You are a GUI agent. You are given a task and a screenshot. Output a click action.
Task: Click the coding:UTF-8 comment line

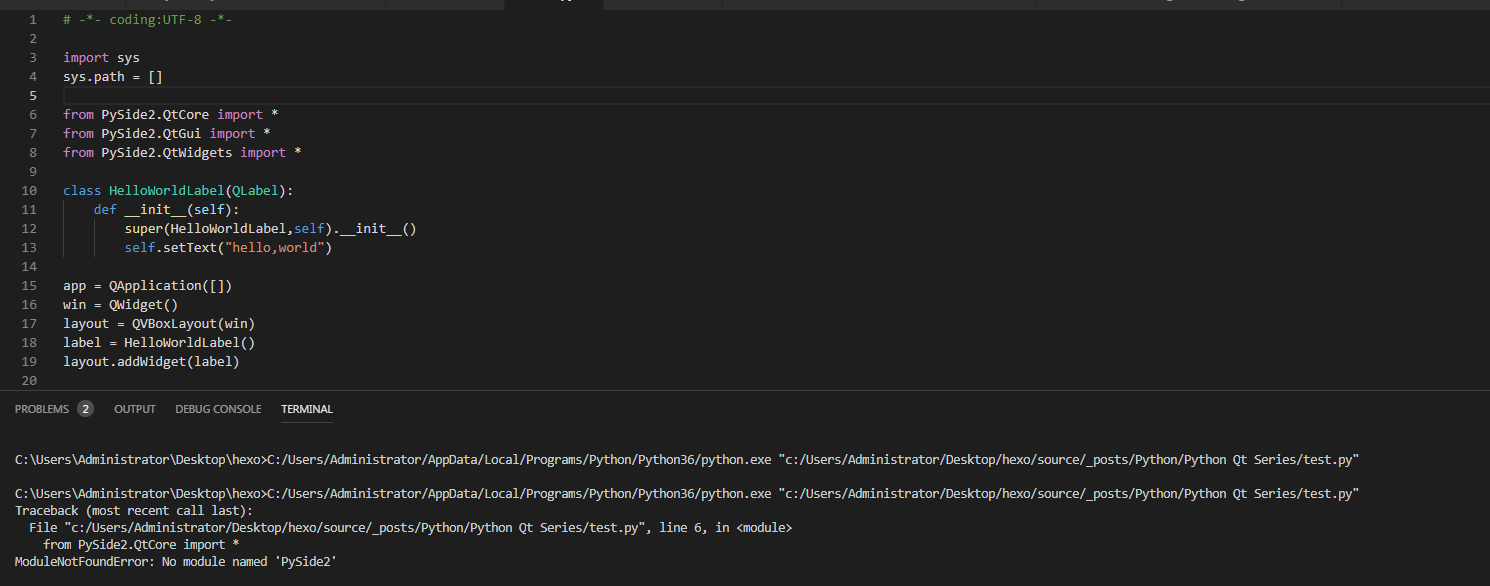[x=147, y=19]
